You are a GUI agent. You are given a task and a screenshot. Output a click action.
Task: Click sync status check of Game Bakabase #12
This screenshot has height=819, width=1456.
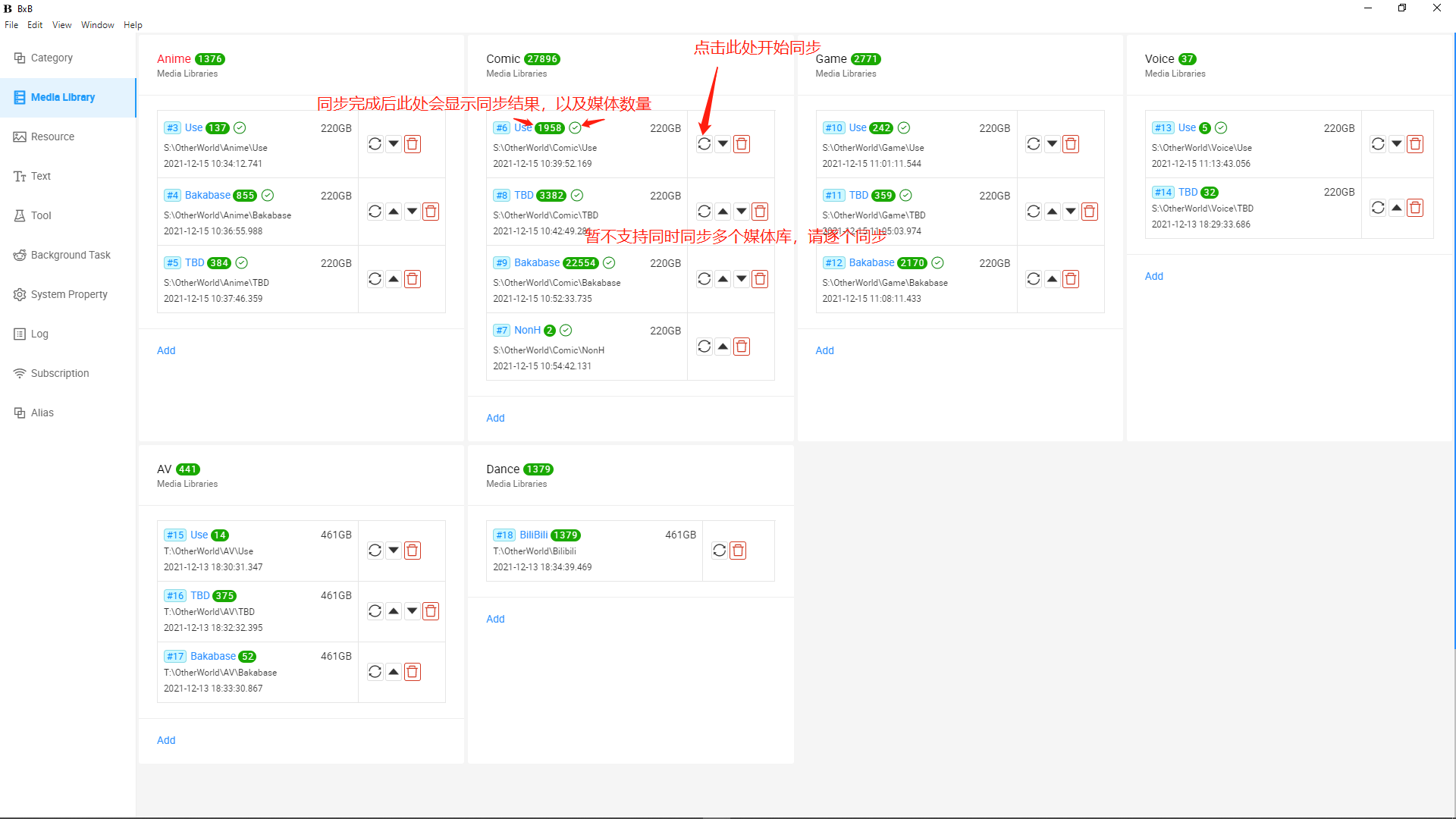937,262
